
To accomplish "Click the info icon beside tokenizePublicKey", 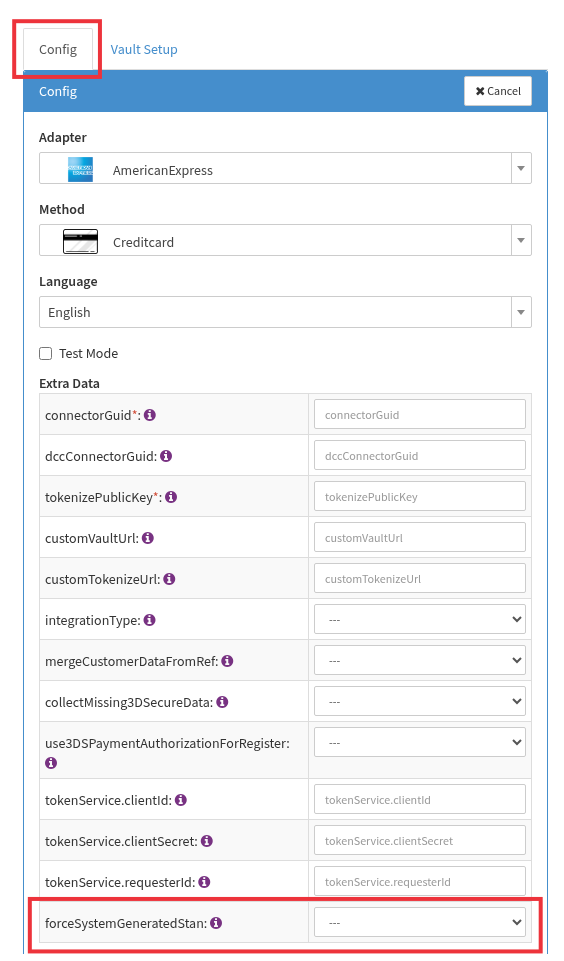I will pyautogui.click(x=171, y=497).
